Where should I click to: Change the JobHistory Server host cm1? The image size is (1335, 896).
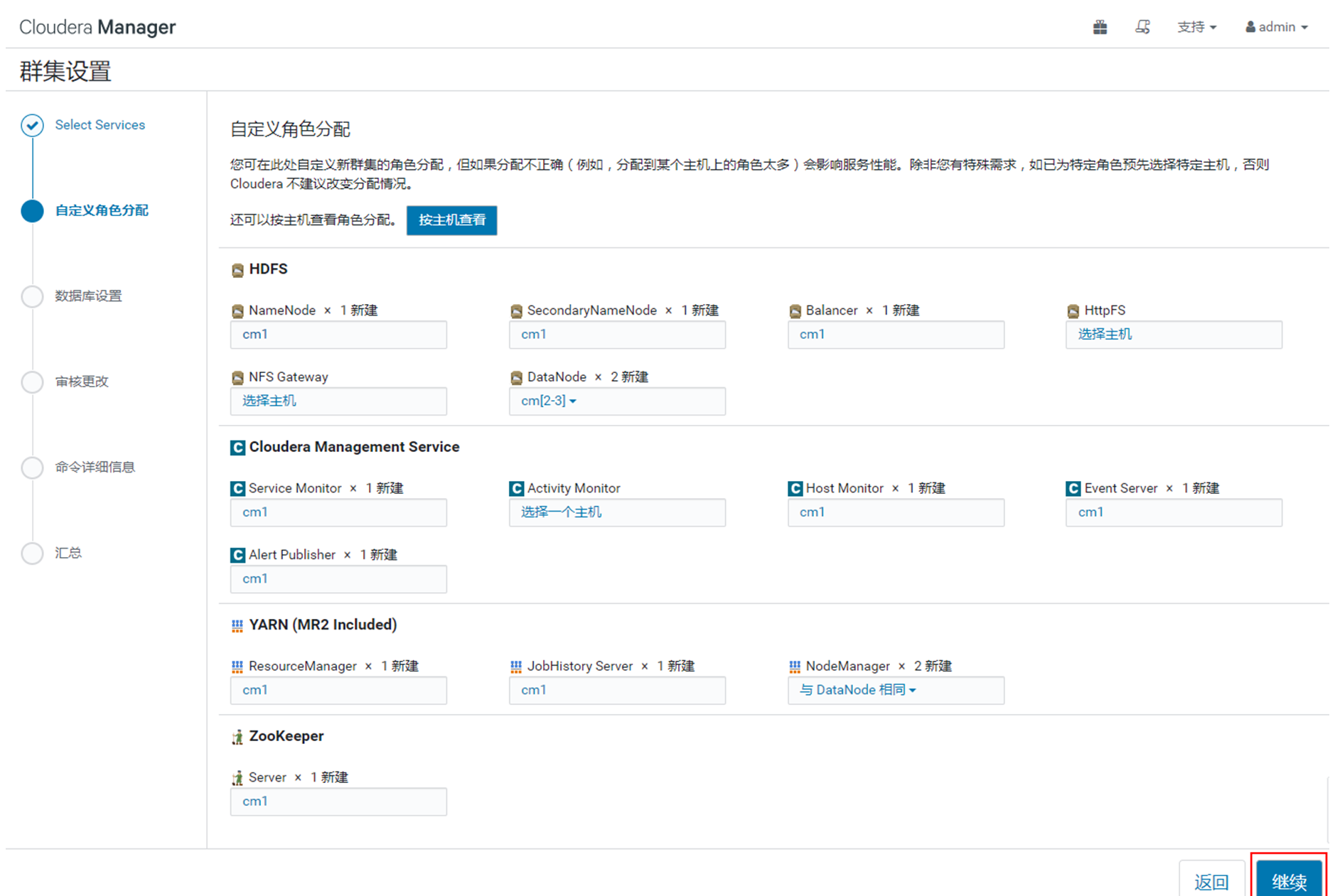[x=617, y=690]
